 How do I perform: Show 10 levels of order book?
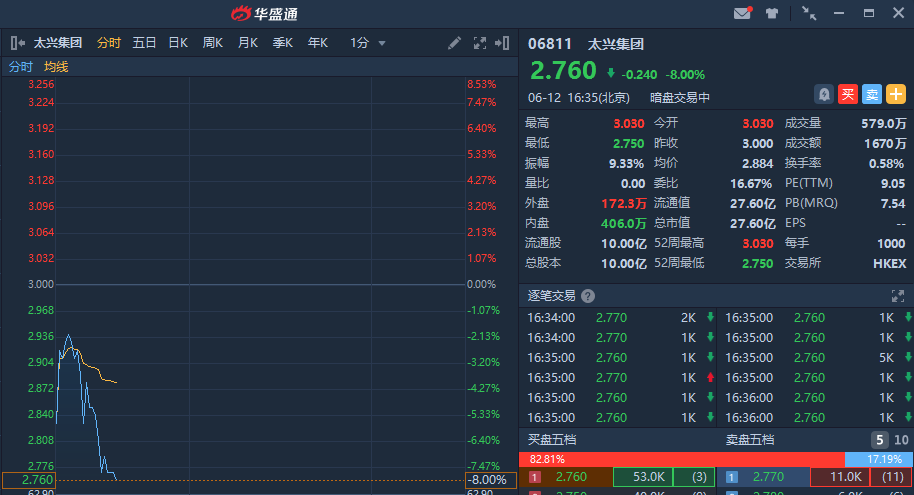[901, 440]
